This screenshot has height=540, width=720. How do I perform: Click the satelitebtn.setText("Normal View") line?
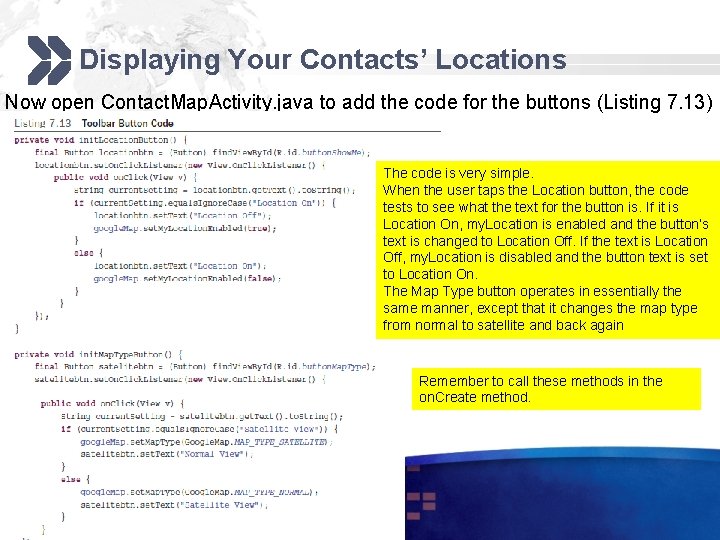(167, 454)
